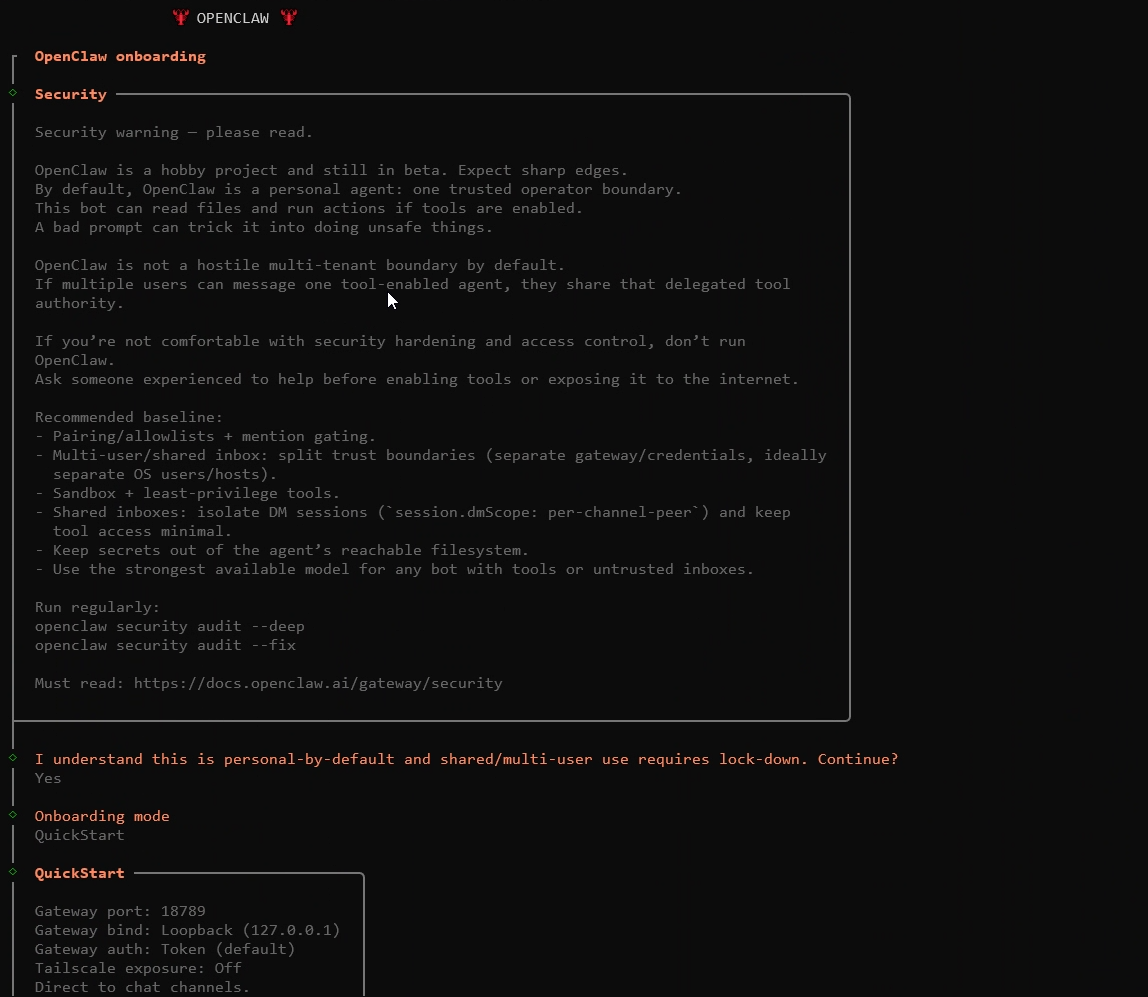Click the 'Gateway auth: Token (default)' line

click(x=165, y=949)
